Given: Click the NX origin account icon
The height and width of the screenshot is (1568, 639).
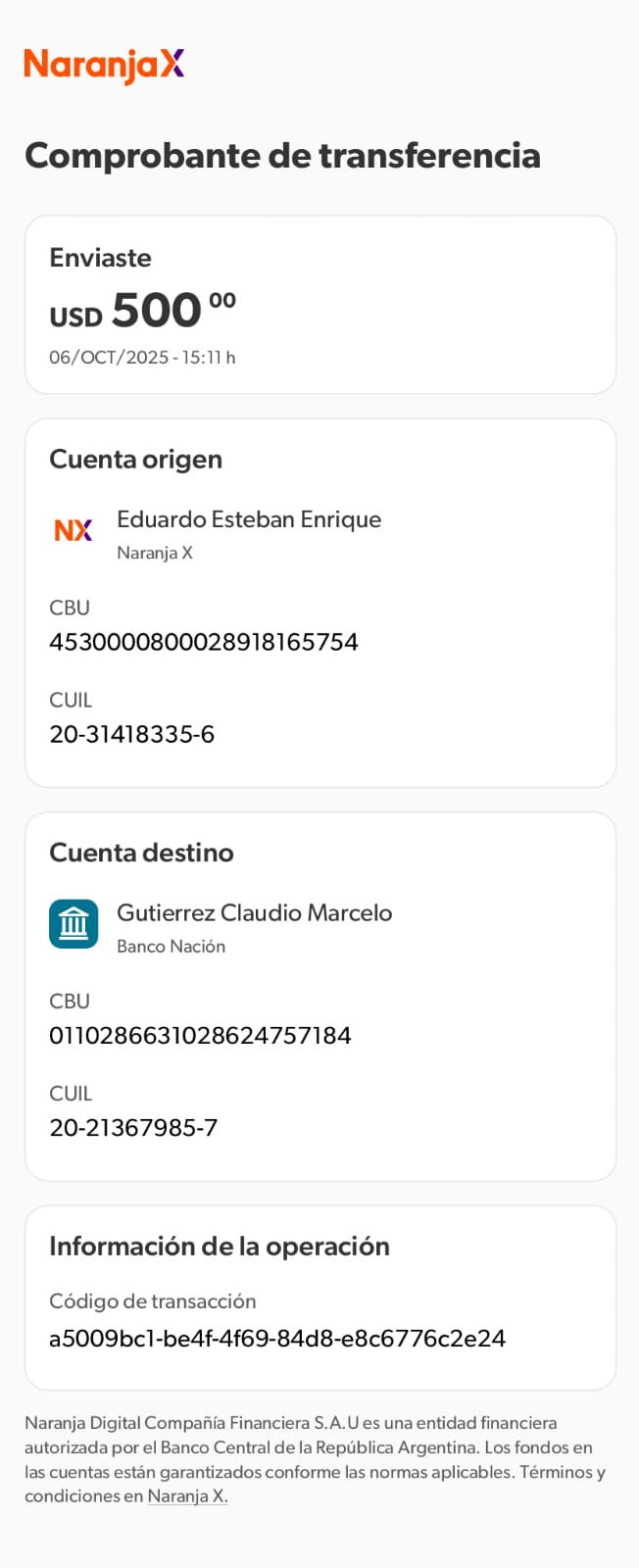Looking at the screenshot, I should coord(74,530).
